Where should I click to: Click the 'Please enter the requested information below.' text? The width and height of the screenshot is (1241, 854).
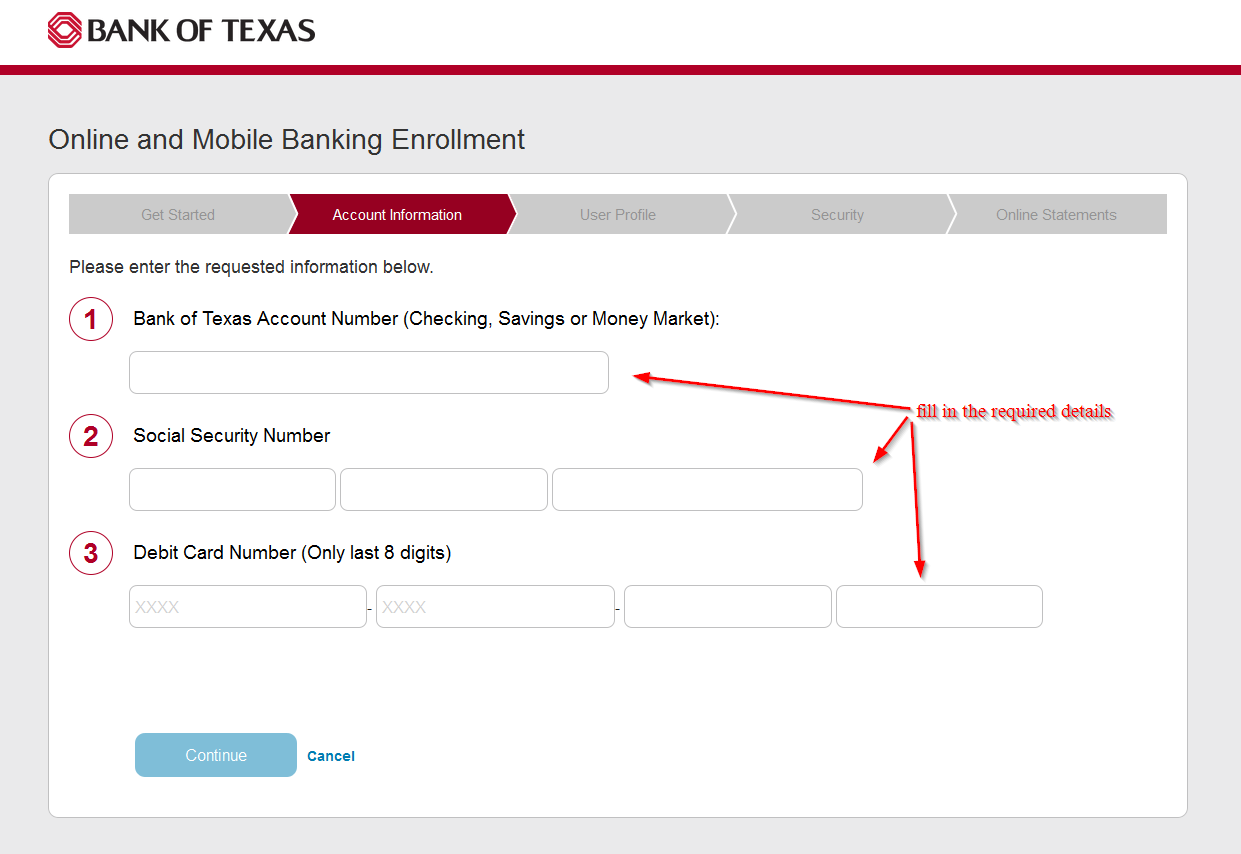click(x=251, y=267)
